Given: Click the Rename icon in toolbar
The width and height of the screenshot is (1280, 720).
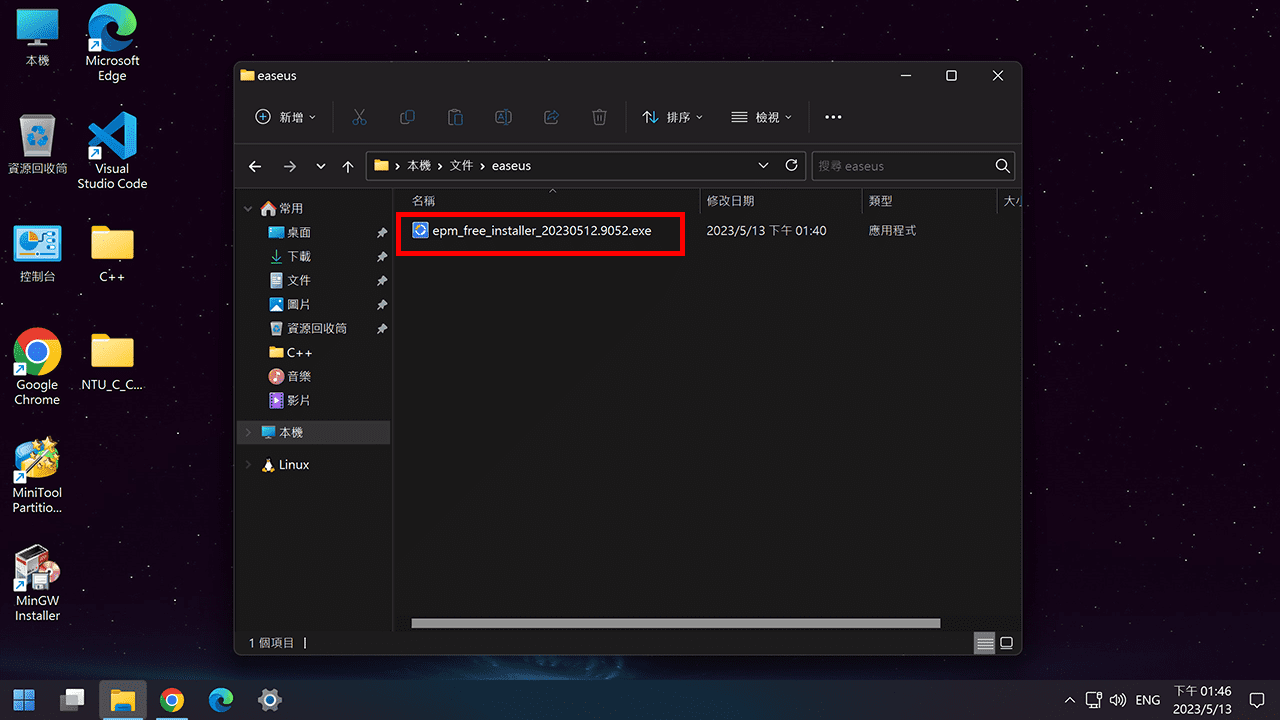Looking at the screenshot, I should pos(503,117).
